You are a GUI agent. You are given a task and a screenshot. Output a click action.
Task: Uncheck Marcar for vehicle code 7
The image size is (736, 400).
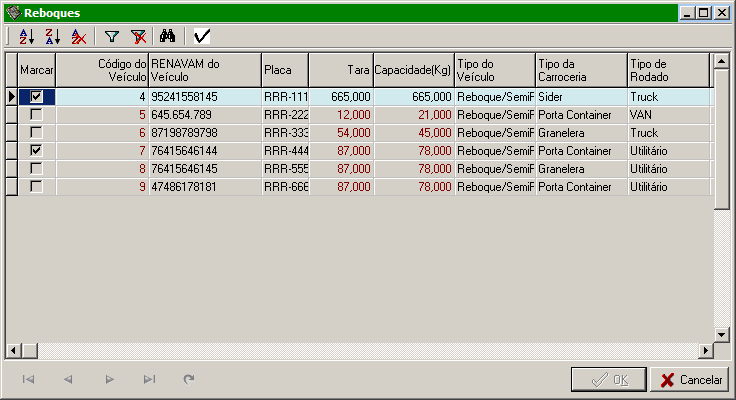click(37, 150)
